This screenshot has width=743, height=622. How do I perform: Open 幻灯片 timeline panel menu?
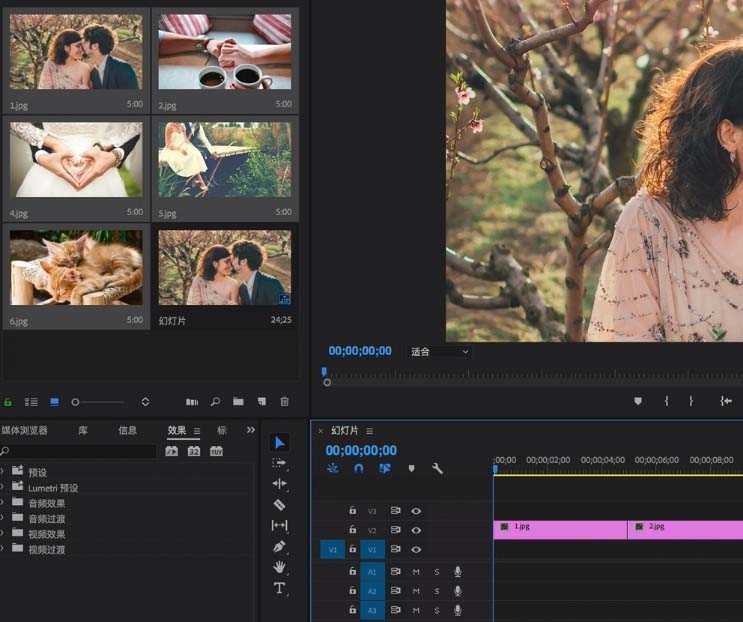point(370,431)
